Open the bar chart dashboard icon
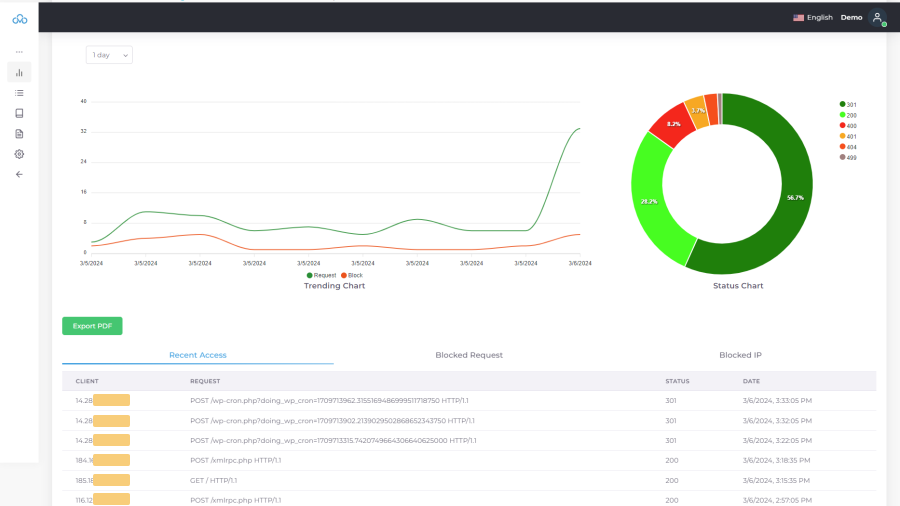This screenshot has height=506, width=900. 19,72
